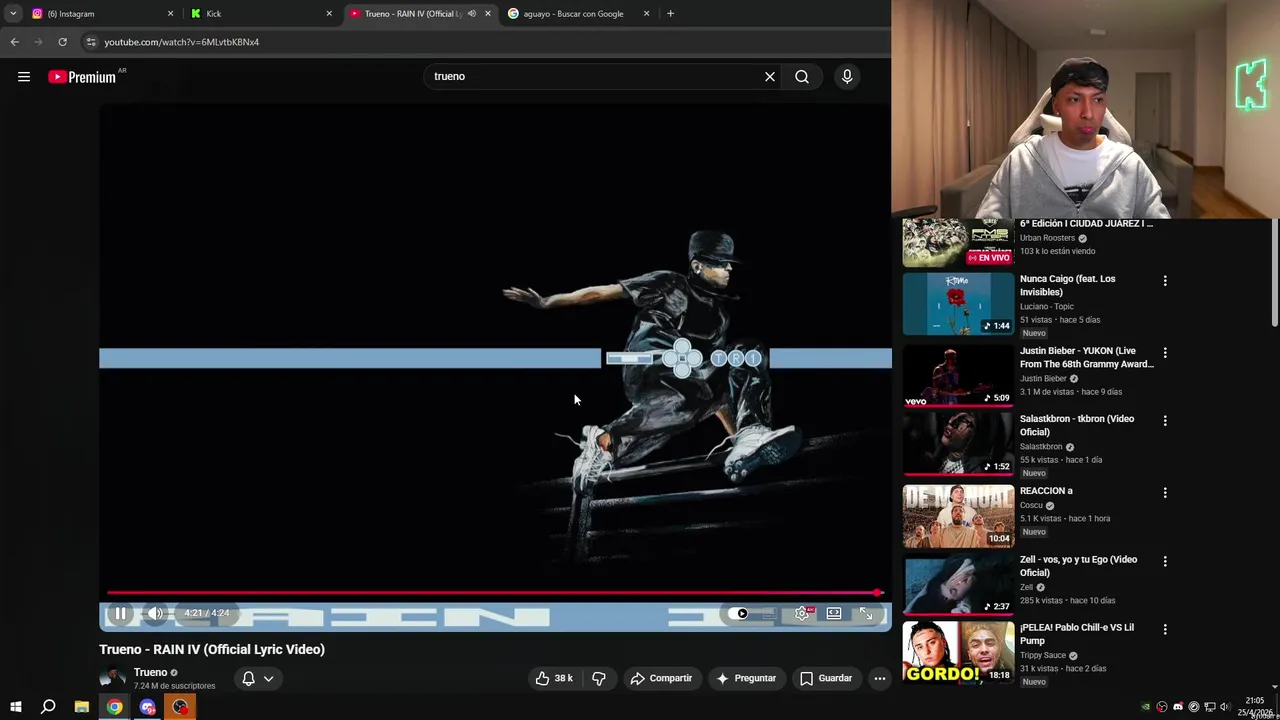Open options for Zell video
This screenshot has width=1280, height=720.
click(1165, 562)
